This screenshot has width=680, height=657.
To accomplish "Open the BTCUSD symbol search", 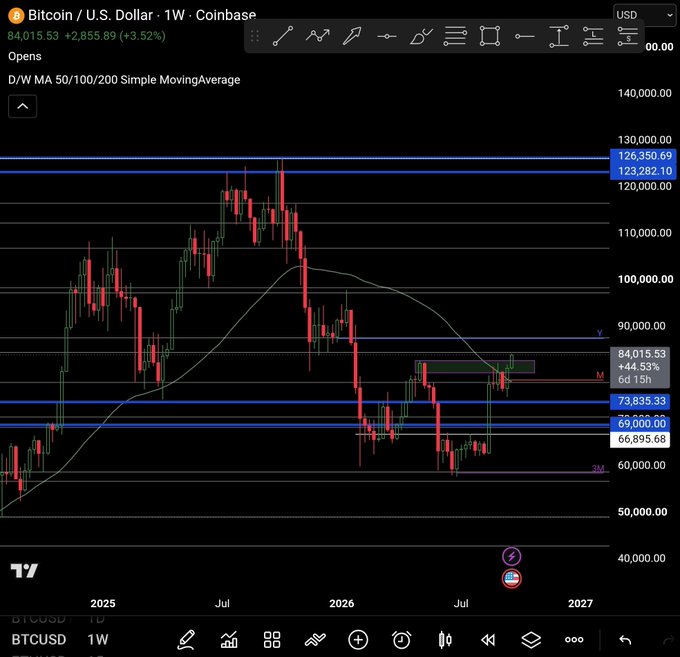I will 39,640.
